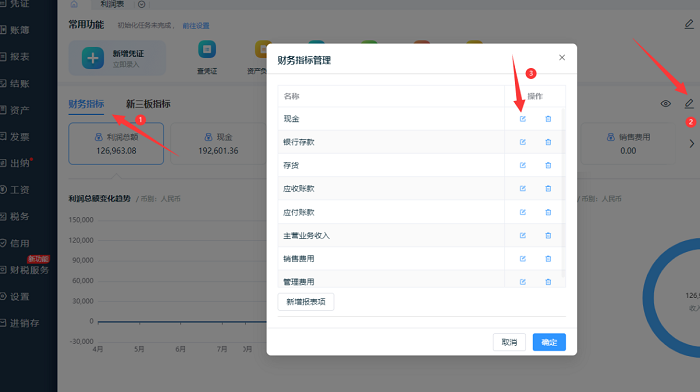Switch to 新三板指标 tab
This screenshot has height=392, width=700.
pos(148,104)
